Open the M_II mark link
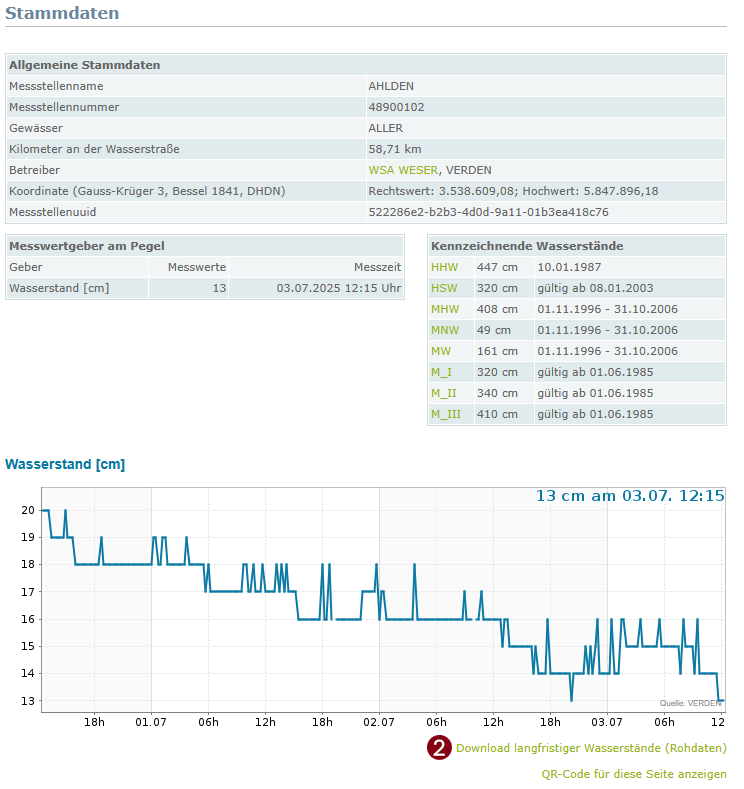This screenshot has width=744, height=789. 443,393
